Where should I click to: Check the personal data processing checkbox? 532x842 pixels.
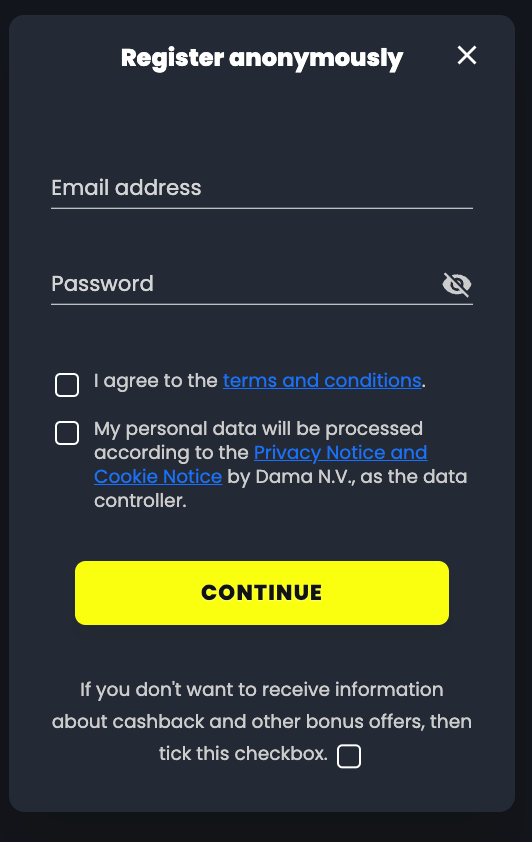click(x=67, y=433)
